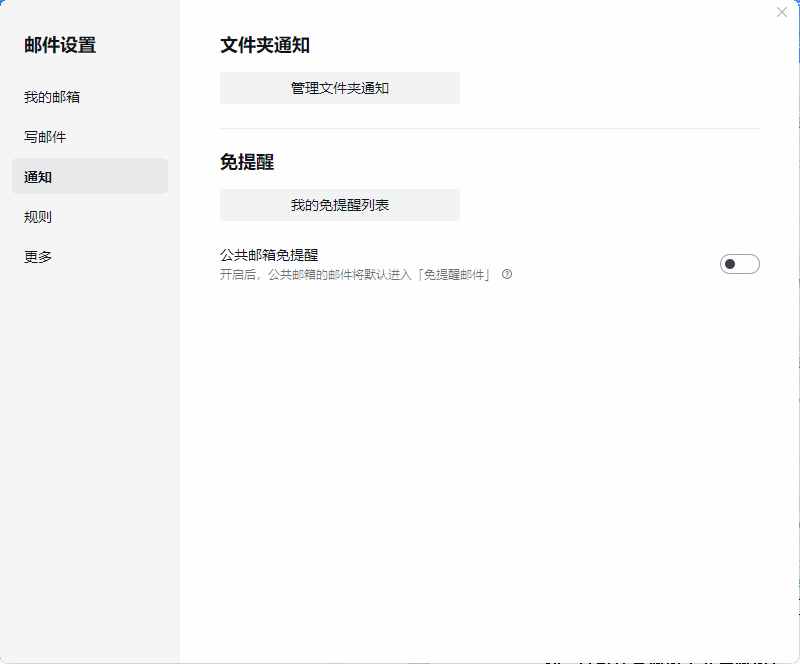Click the 邮件设置 sidebar title
Viewport: 800px width, 664px height.
60,45
